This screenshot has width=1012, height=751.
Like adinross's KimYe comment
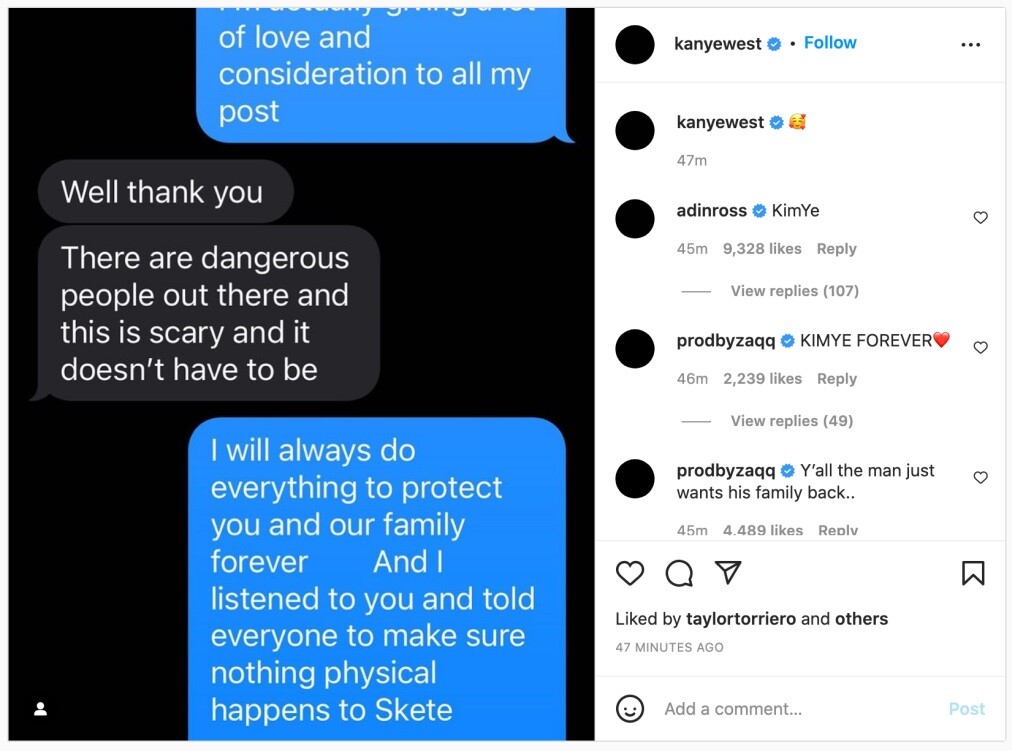coord(980,217)
